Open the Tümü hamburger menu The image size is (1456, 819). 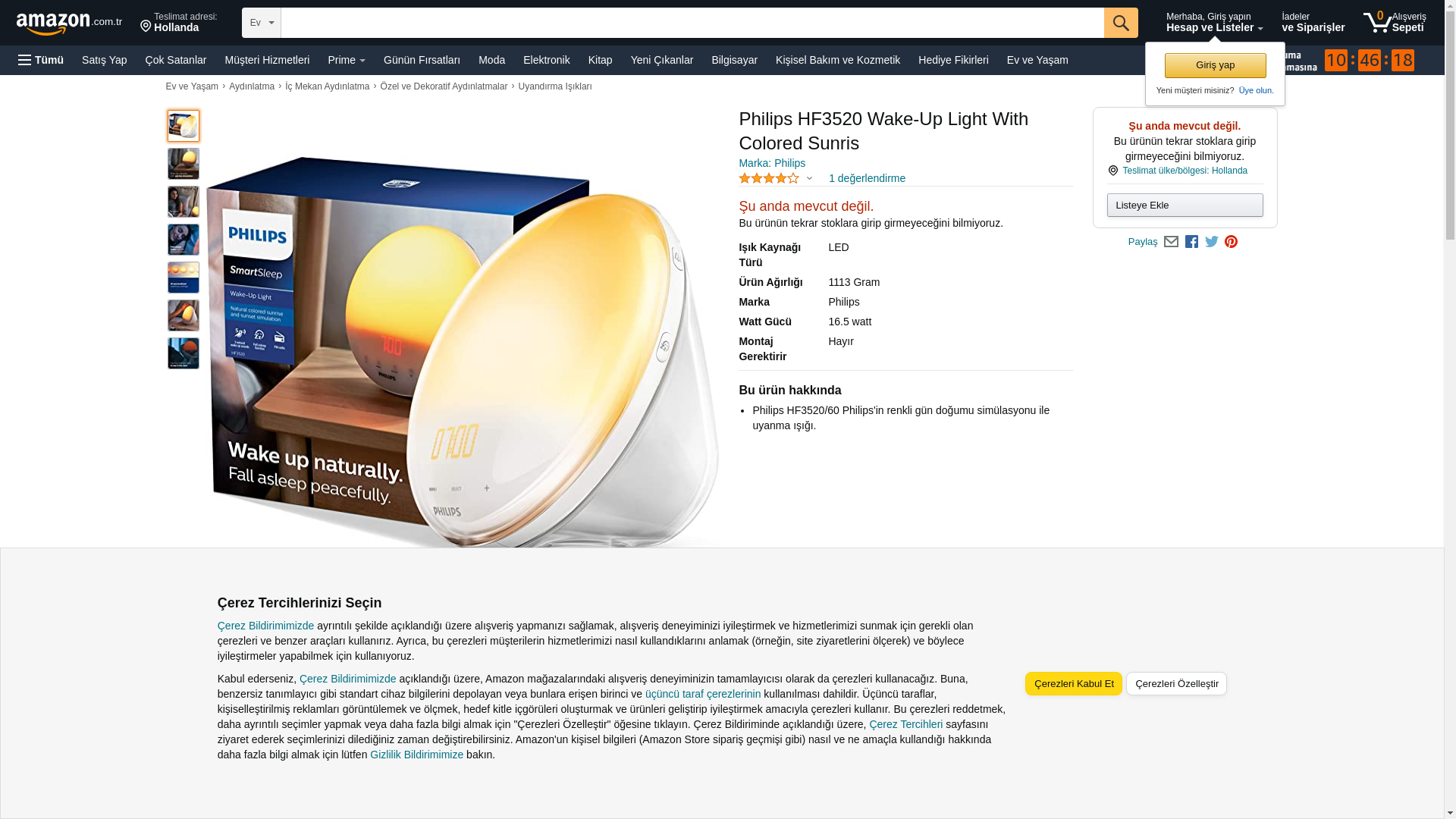[41, 60]
